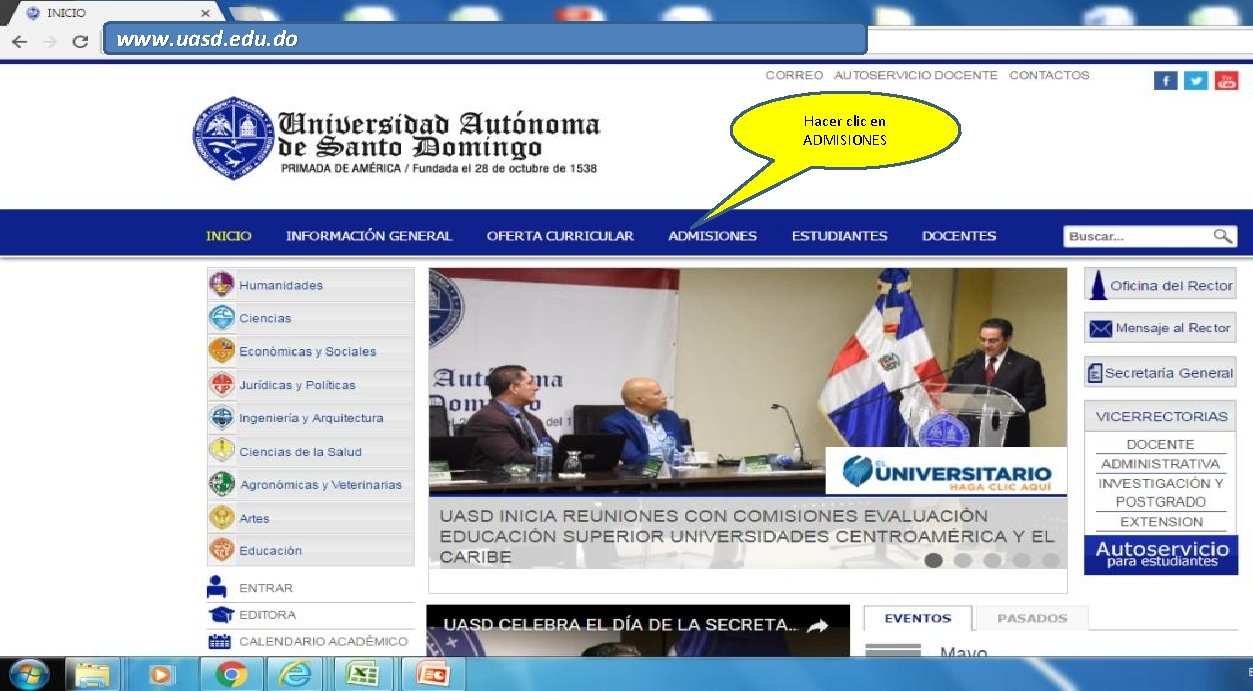The width and height of the screenshot is (1253, 691).
Task: Switch to the PASADOS tab
Action: tap(1032, 618)
